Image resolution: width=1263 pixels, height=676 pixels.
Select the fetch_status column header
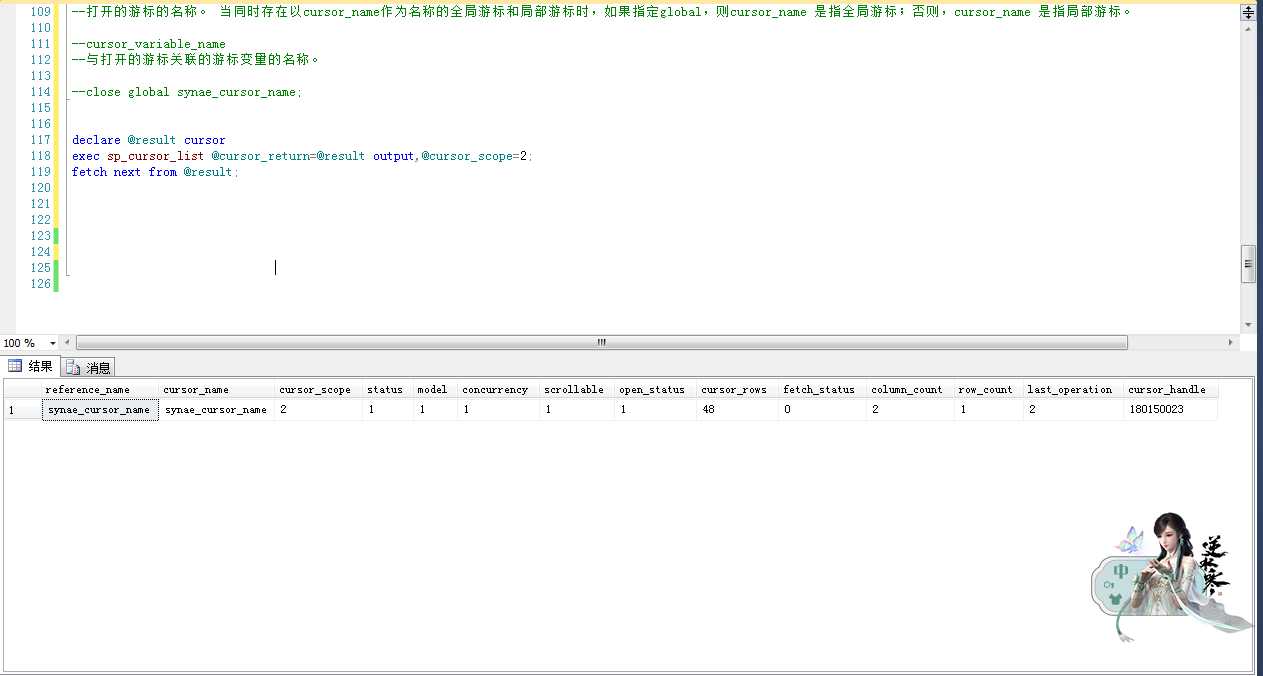point(823,390)
